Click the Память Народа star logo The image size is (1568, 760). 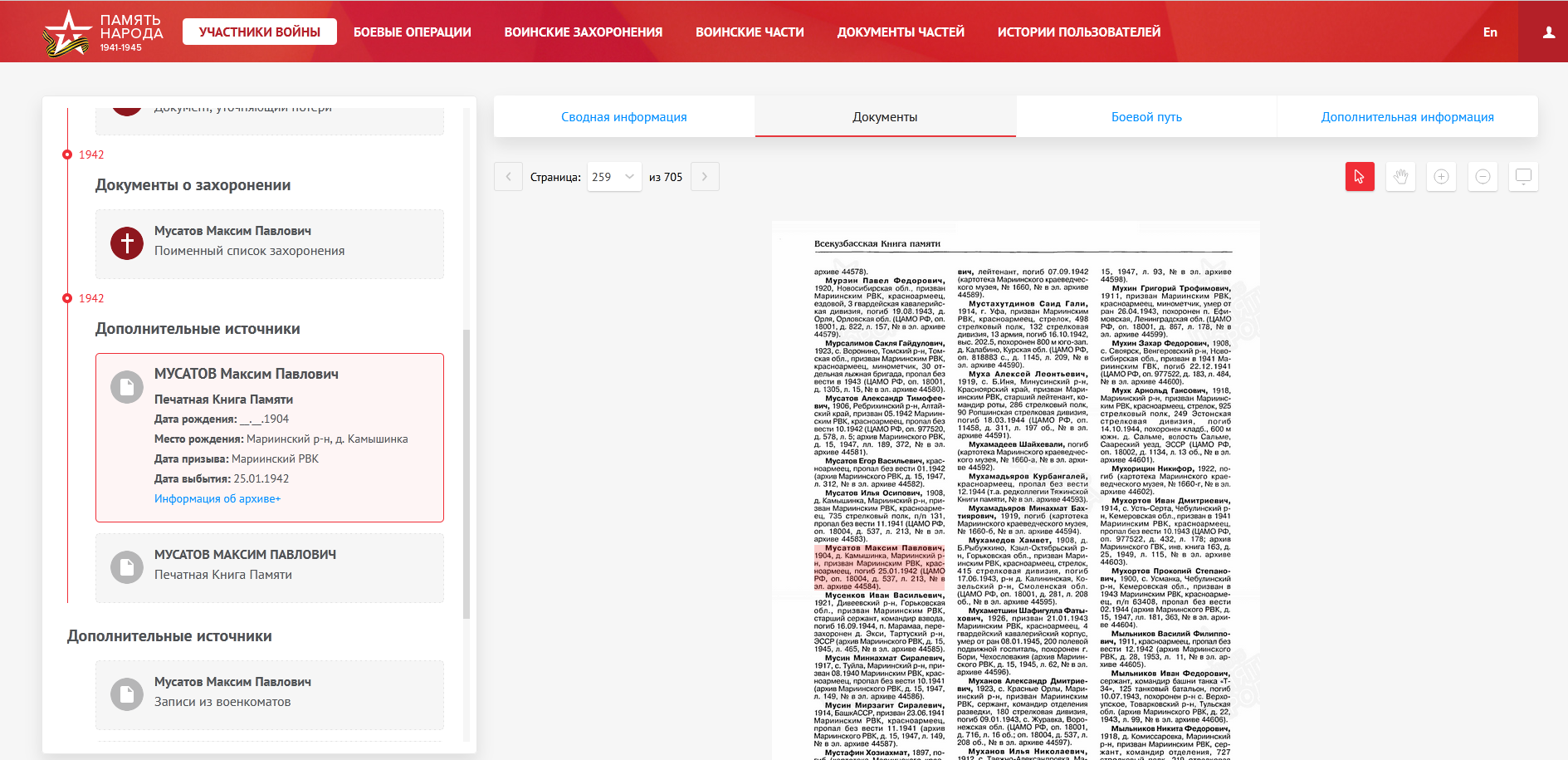click(x=67, y=33)
